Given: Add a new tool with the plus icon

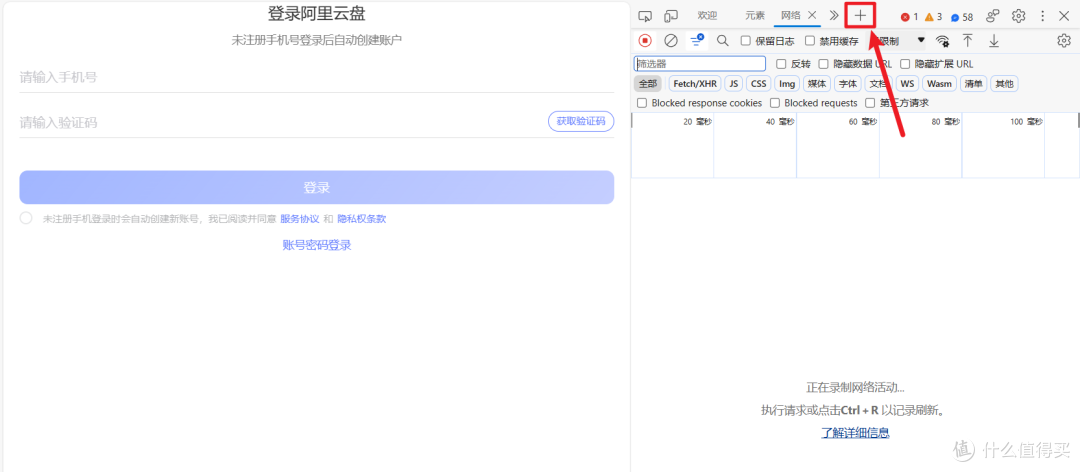Looking at the screenshot, I should tap(860, 16).
